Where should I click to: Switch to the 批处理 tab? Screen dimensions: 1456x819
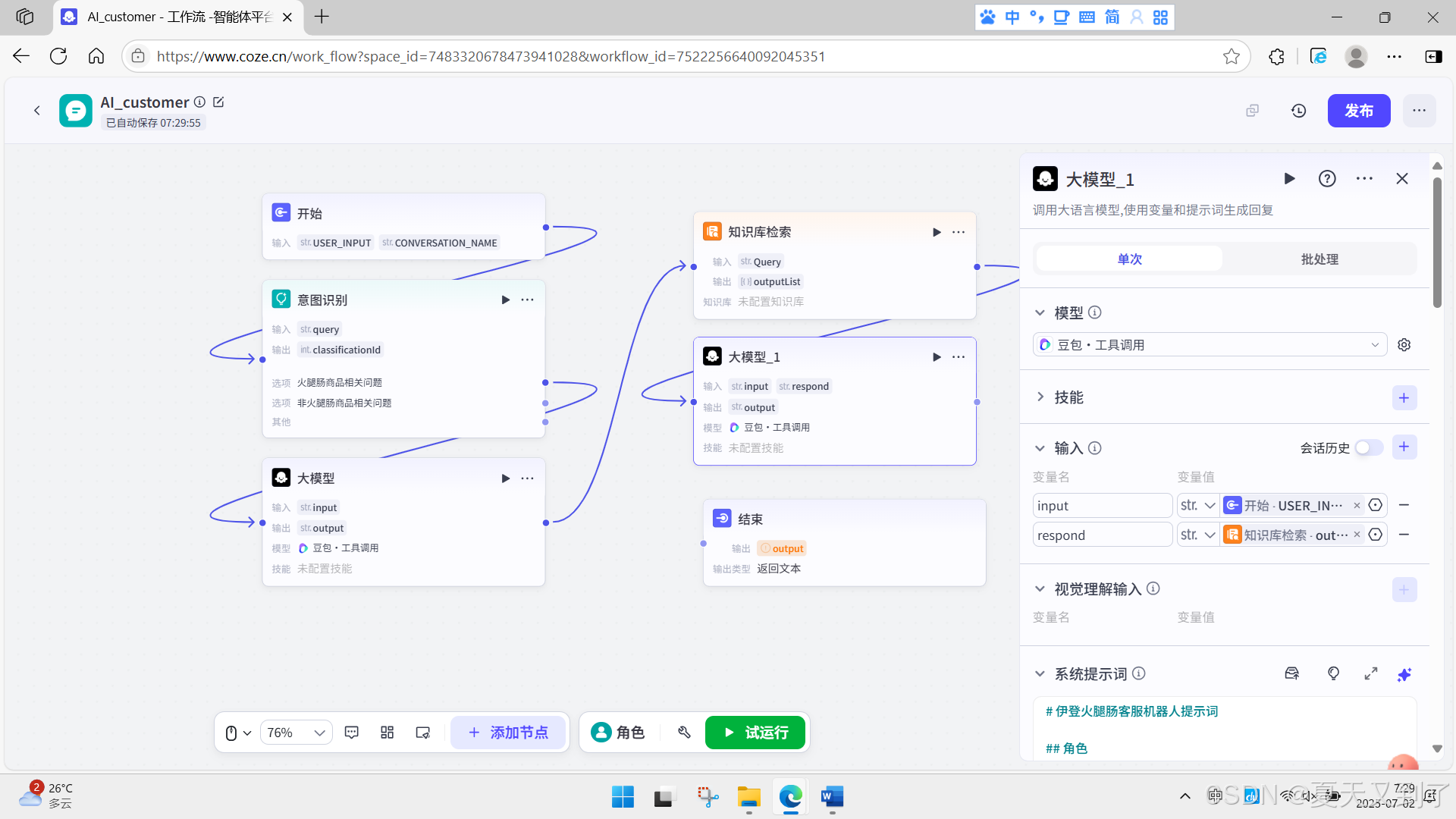coord(1319,259)
